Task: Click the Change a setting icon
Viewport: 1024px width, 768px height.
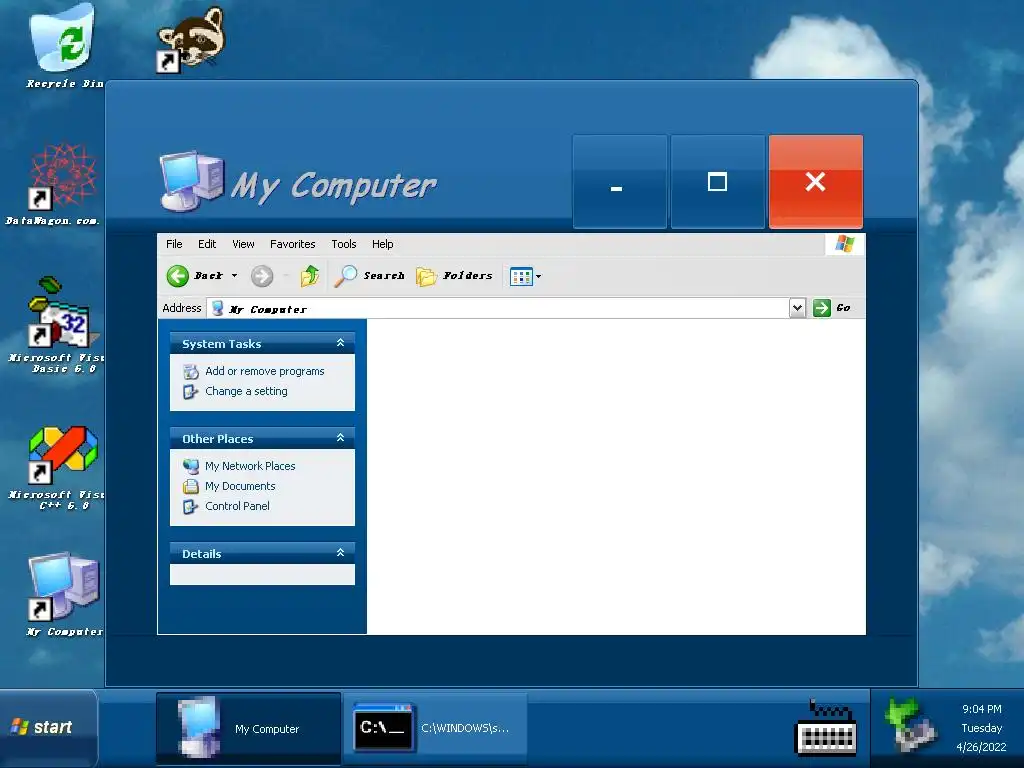Action: (x=191, y=392)
